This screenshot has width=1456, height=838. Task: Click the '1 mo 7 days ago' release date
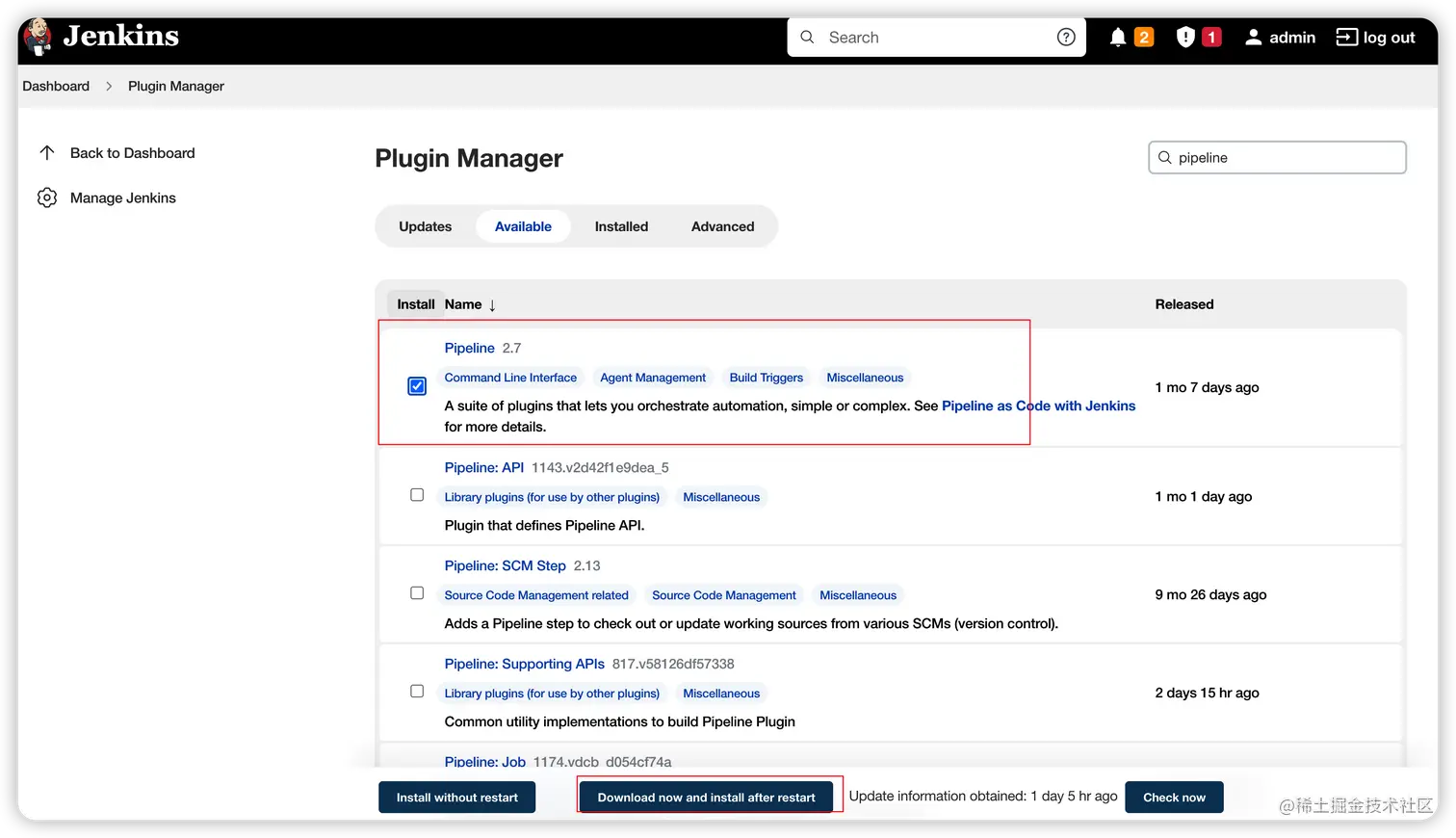(1207, 387)
